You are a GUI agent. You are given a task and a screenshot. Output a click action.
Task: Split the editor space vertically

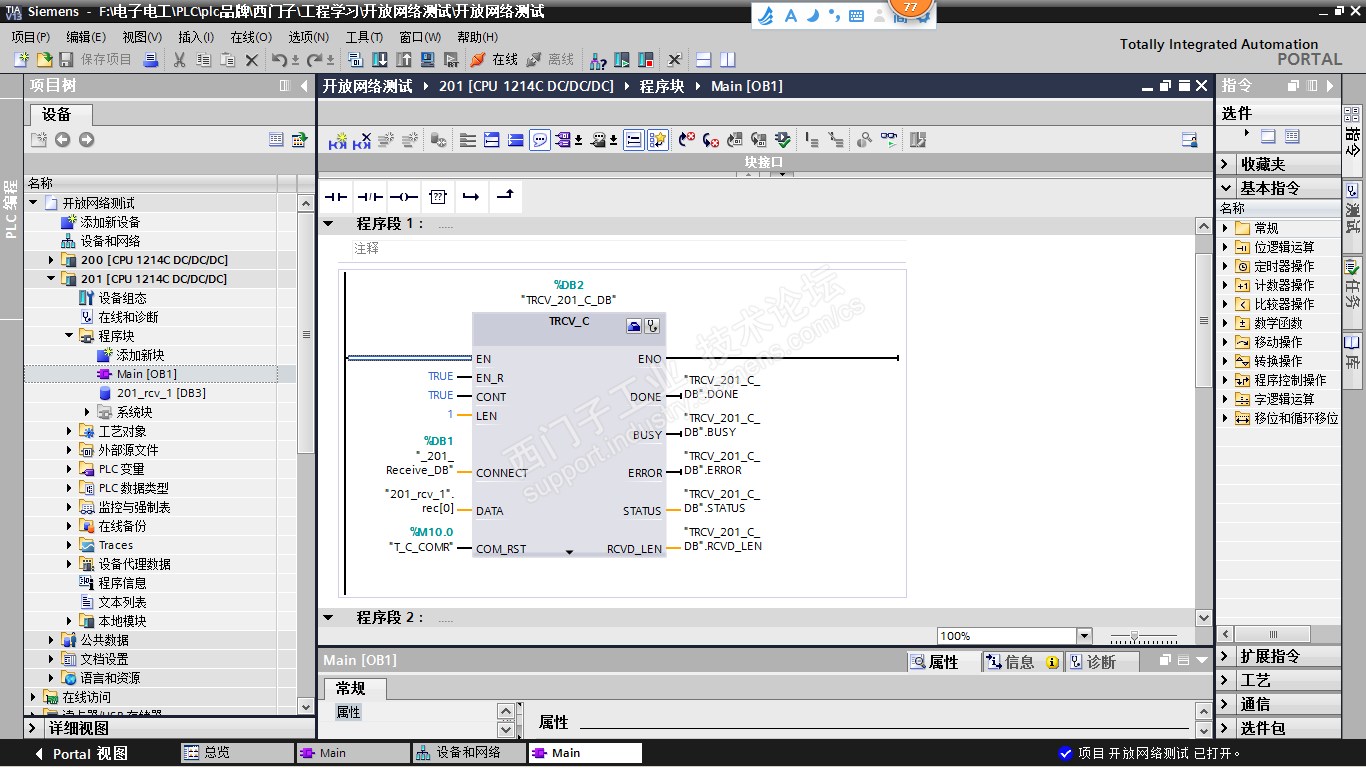727,60
